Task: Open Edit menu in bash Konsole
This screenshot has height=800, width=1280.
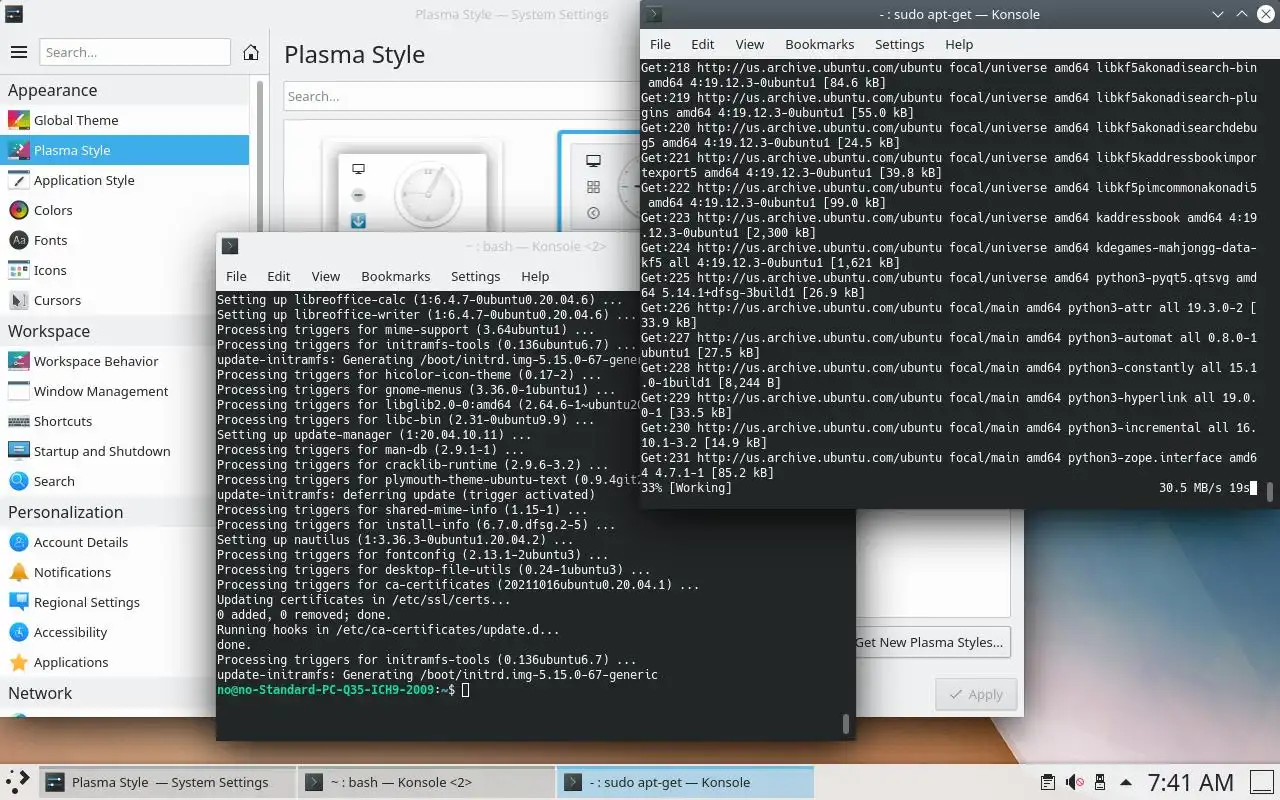Action: pos(279,276)
